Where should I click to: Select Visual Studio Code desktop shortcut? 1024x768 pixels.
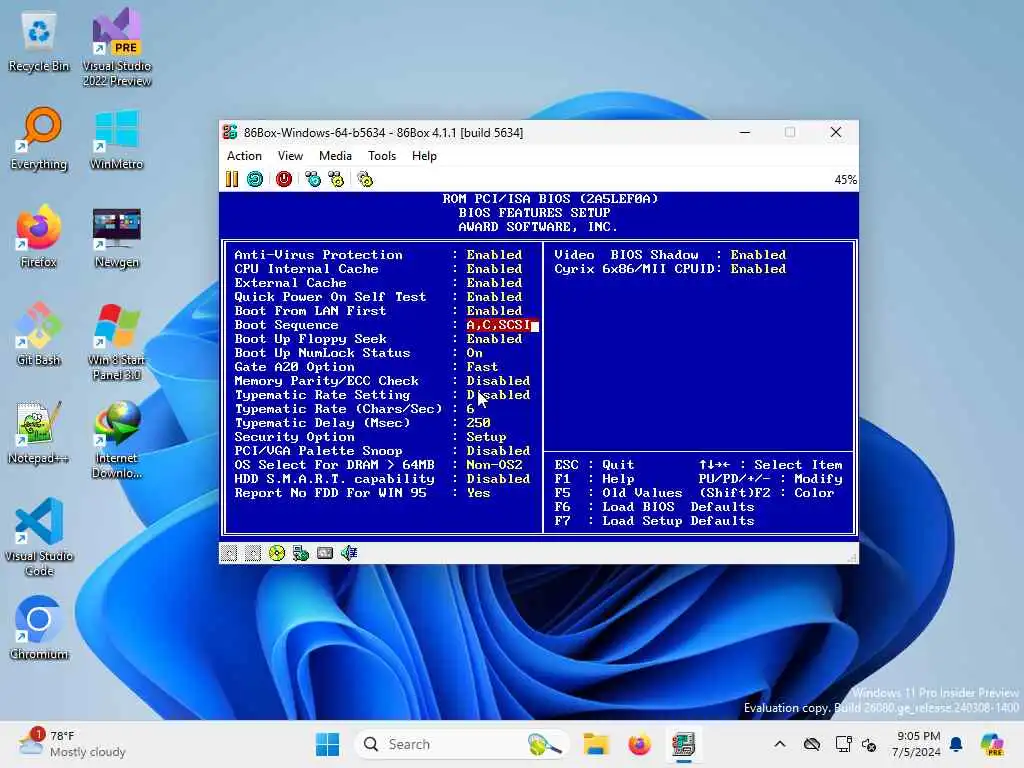[x=39, y=537]
